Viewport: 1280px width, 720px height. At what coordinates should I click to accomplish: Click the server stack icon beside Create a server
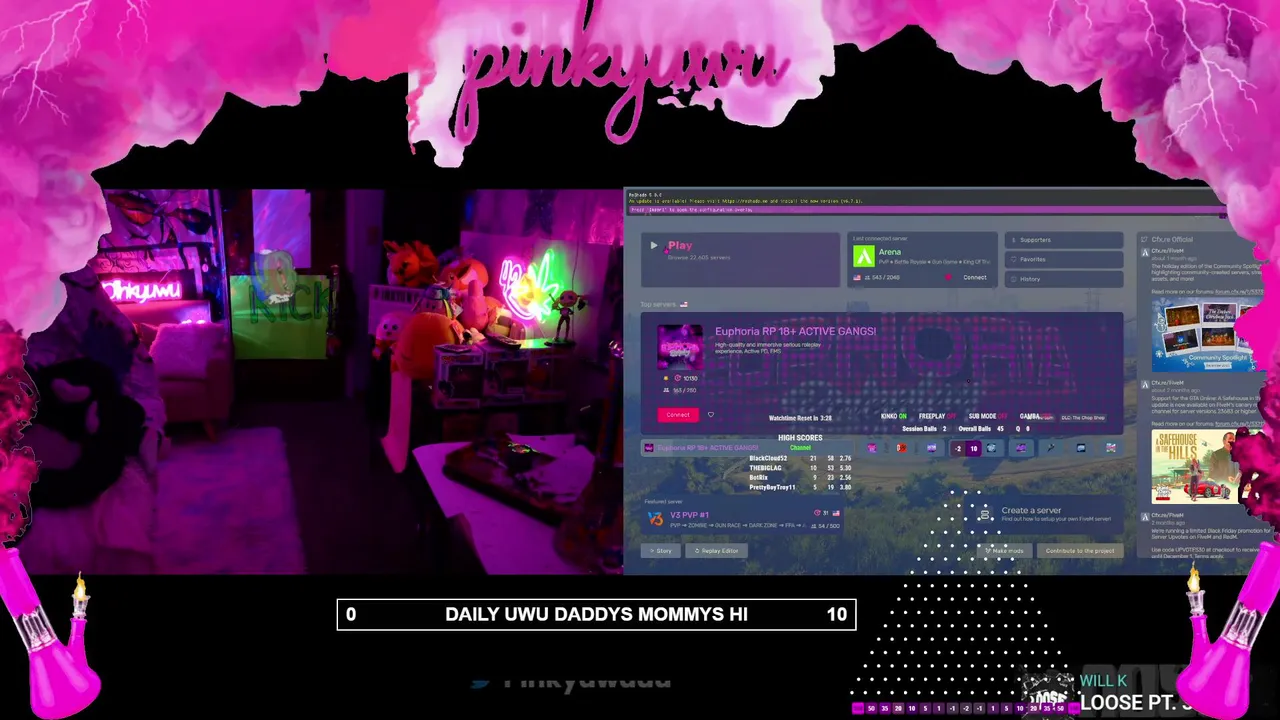pyautogui.click(x=985, y=514)
